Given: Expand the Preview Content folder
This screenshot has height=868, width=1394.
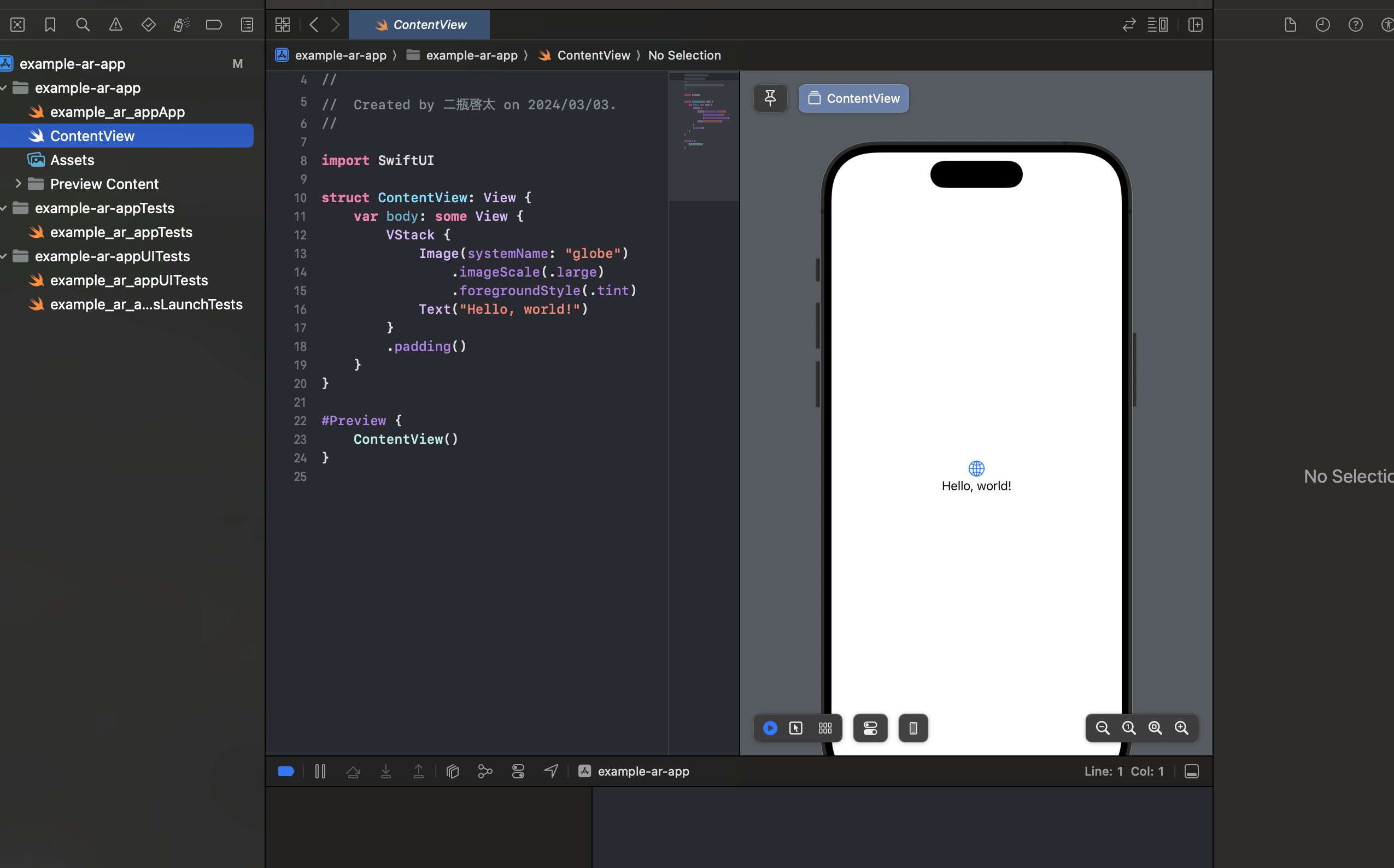Looking at the screenshot, I should [x=18, y=184].
